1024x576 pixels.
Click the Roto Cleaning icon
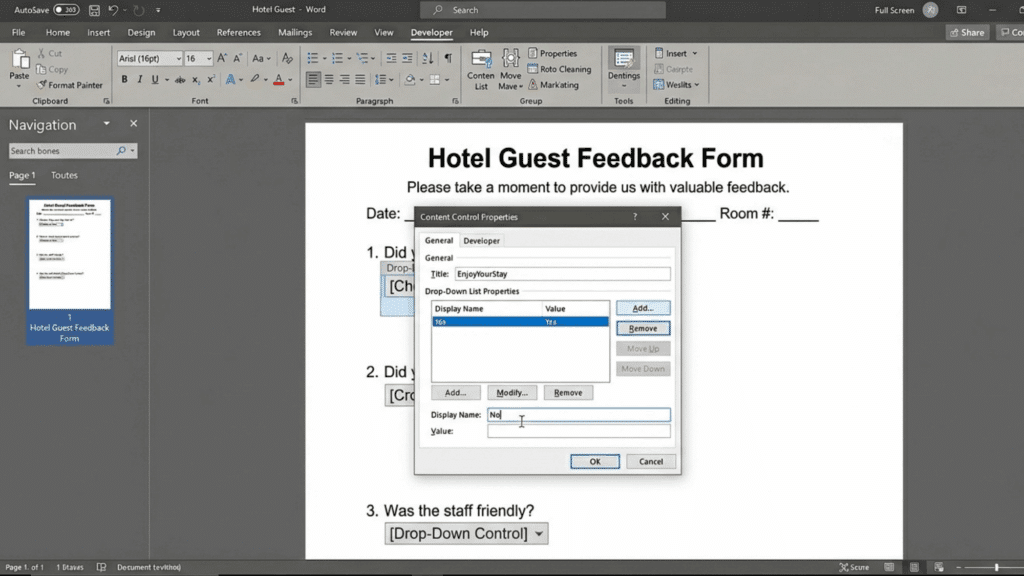point(563,69)
